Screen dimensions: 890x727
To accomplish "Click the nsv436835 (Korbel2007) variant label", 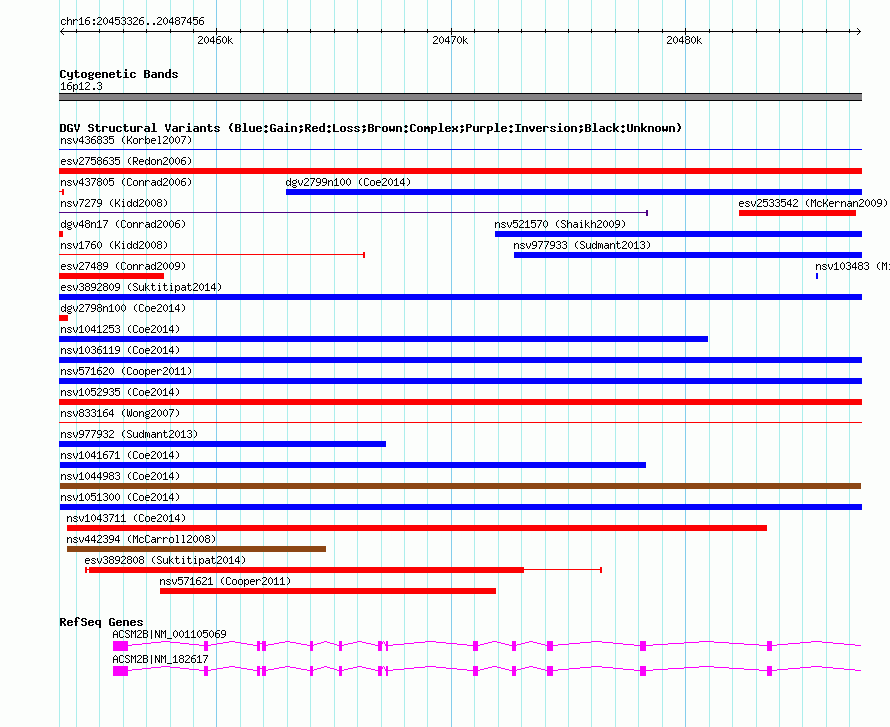I will (126, 140).
